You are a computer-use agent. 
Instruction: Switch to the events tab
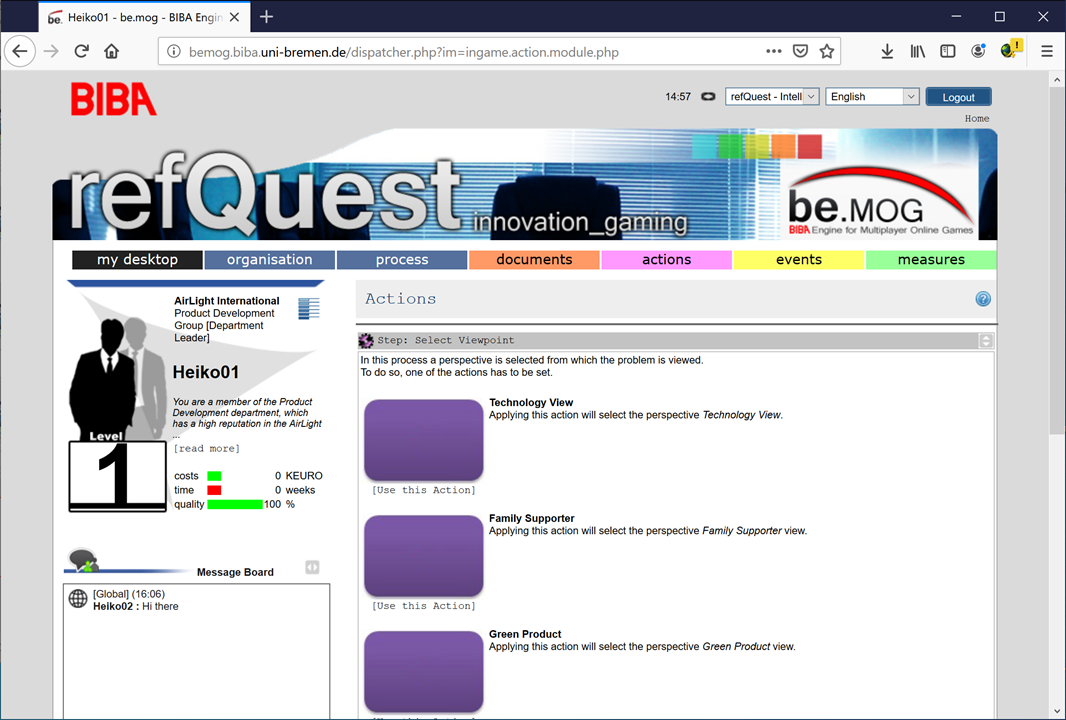pos(799,260)
